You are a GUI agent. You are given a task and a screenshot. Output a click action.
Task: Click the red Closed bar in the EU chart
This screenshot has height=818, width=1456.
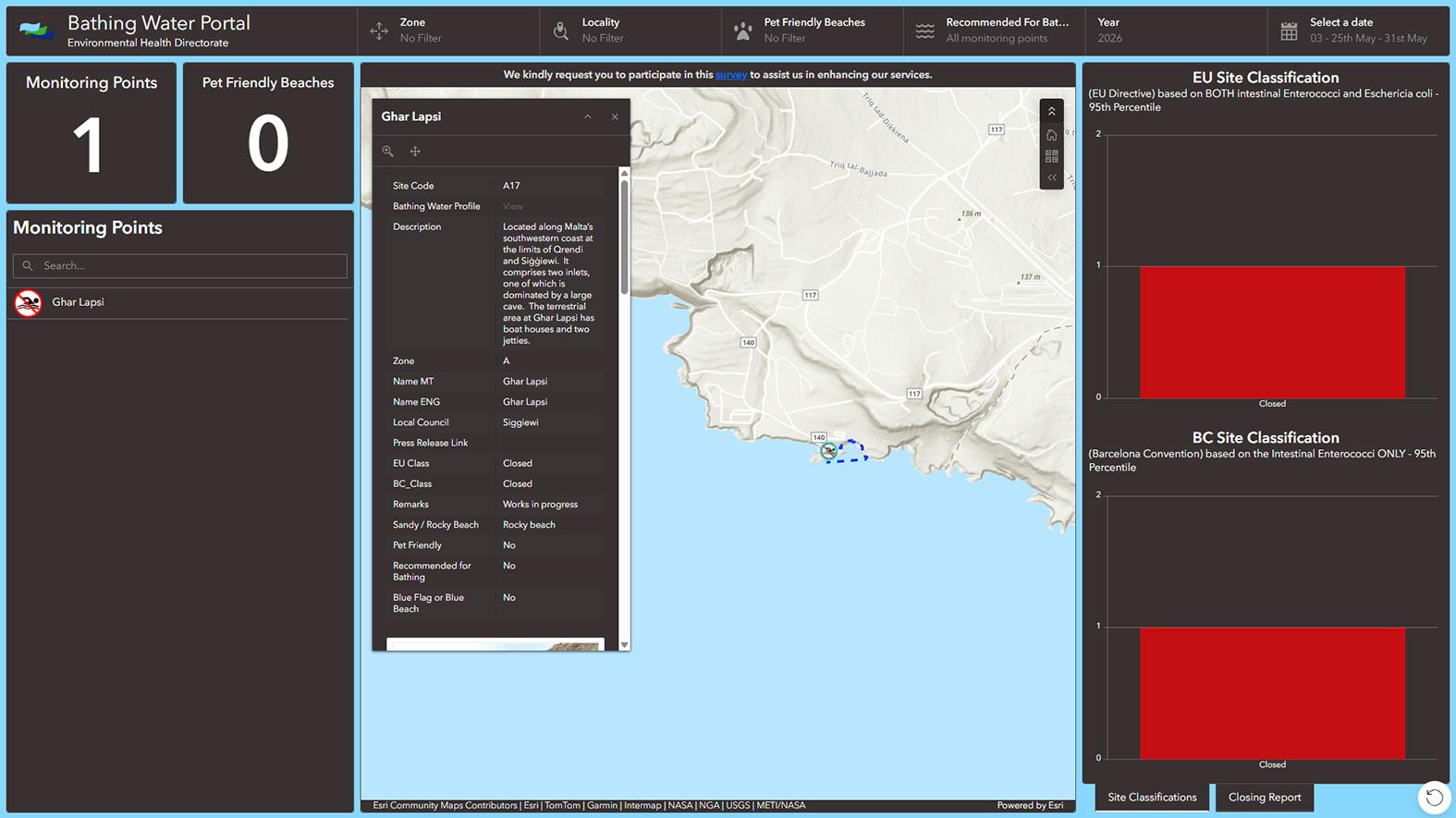[1272, 333]
